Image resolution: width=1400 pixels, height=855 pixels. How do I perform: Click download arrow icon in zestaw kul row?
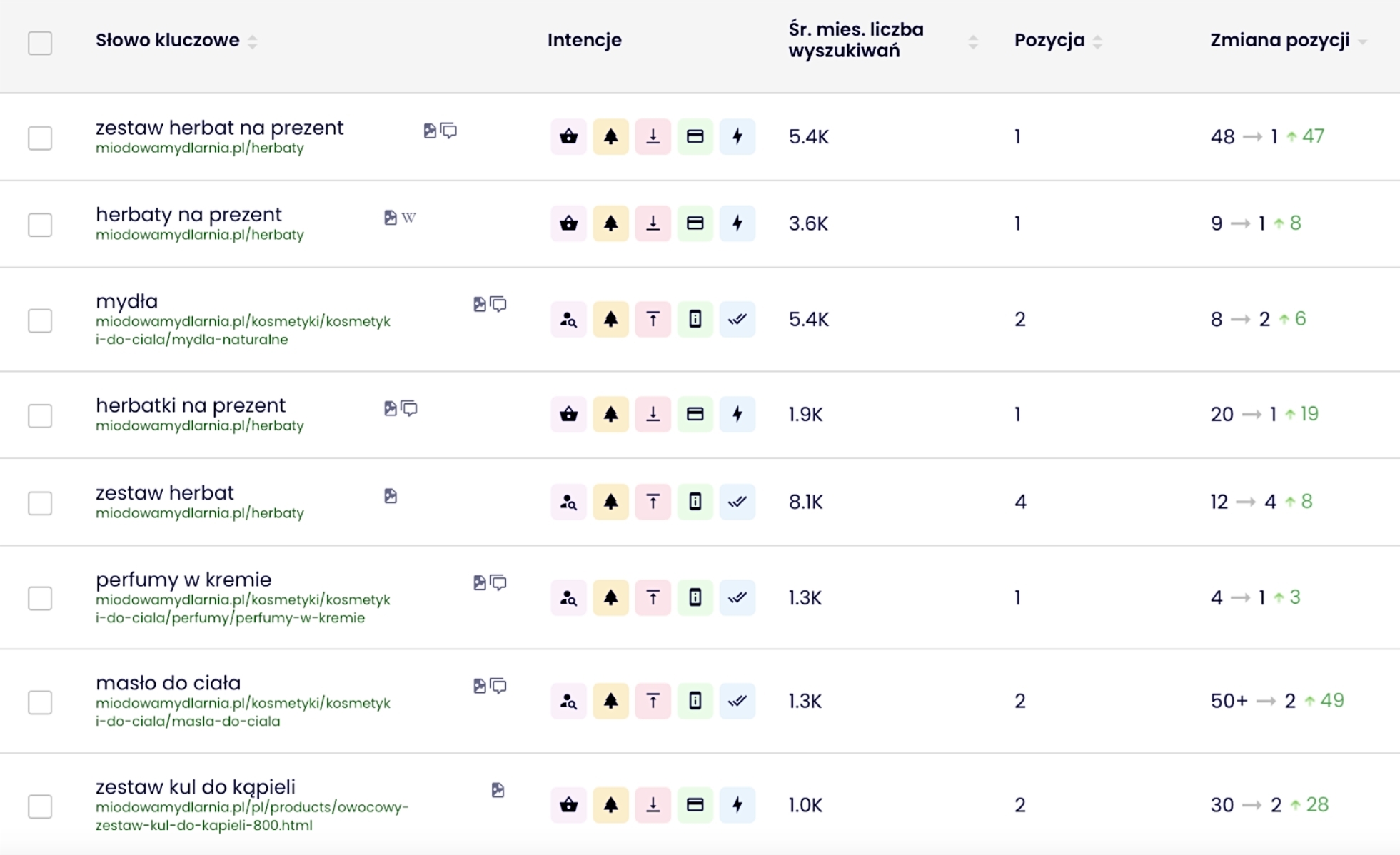(x=653, y=805)
